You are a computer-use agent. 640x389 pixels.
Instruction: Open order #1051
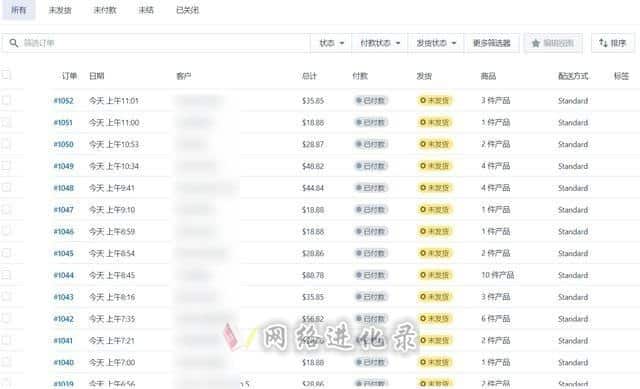point(63,122)
